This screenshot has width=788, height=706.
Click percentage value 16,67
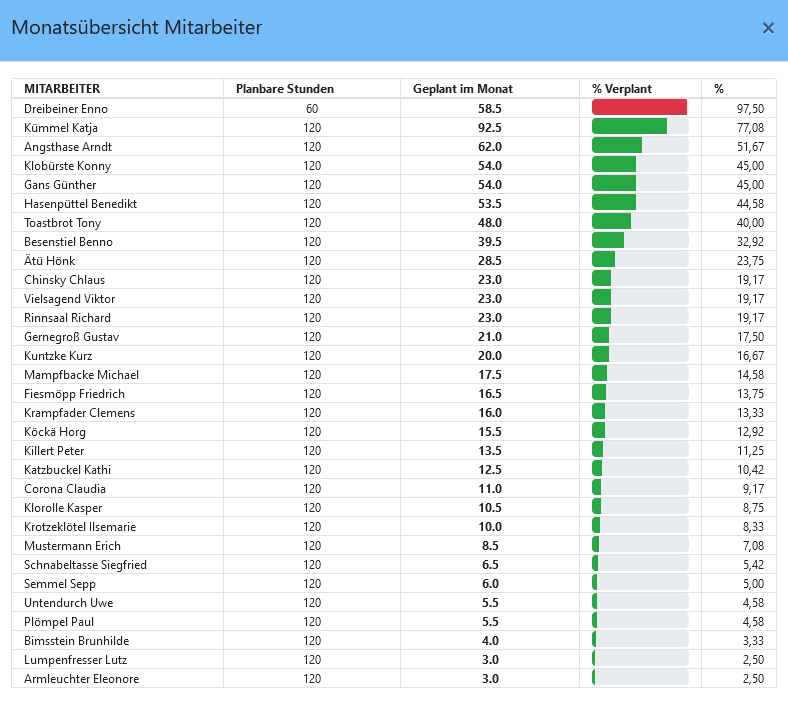pyautogui.click(x=750, y=356)
